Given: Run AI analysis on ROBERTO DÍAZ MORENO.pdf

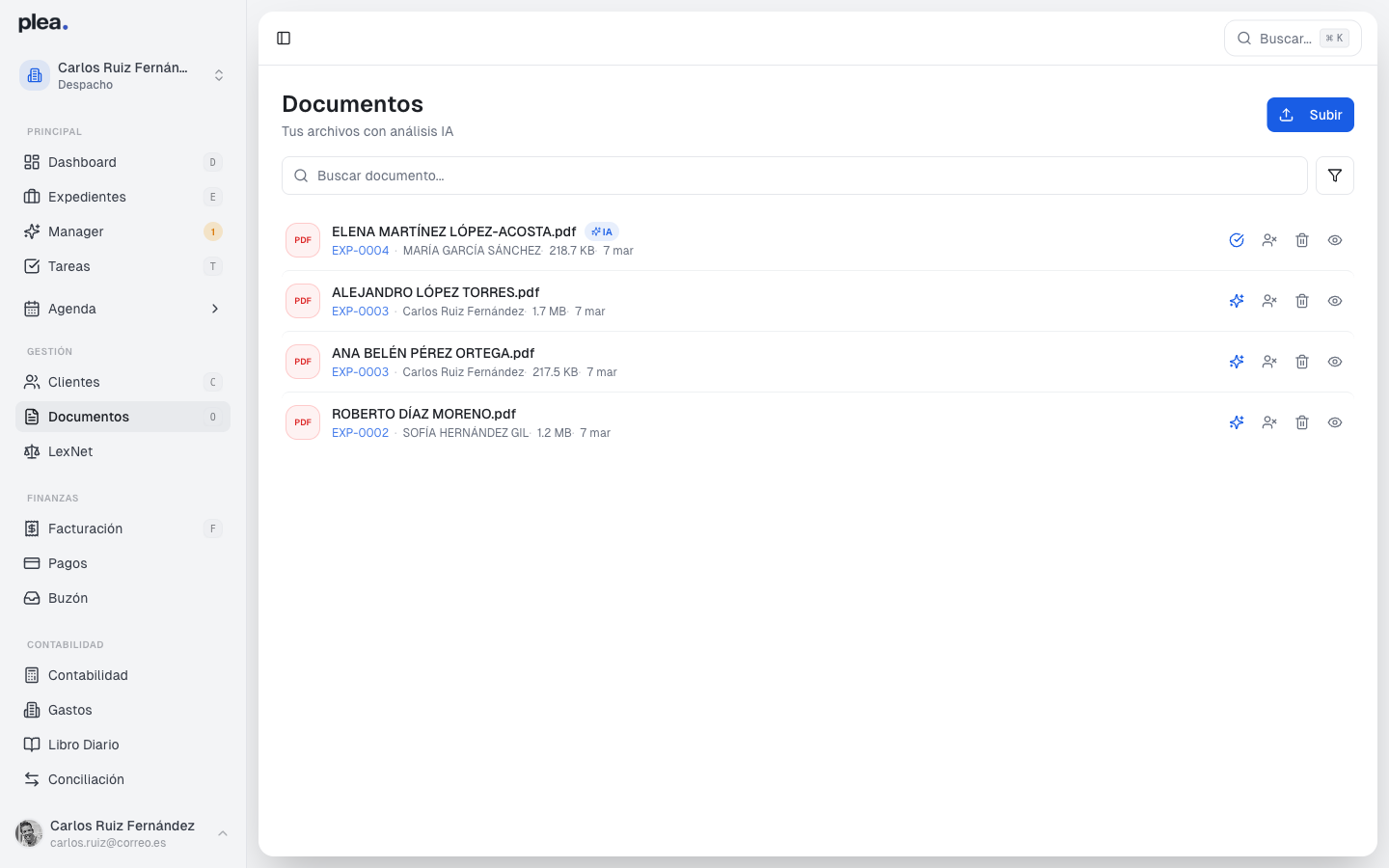Looking at the screenshot, I should click(x=1237, y=422).
